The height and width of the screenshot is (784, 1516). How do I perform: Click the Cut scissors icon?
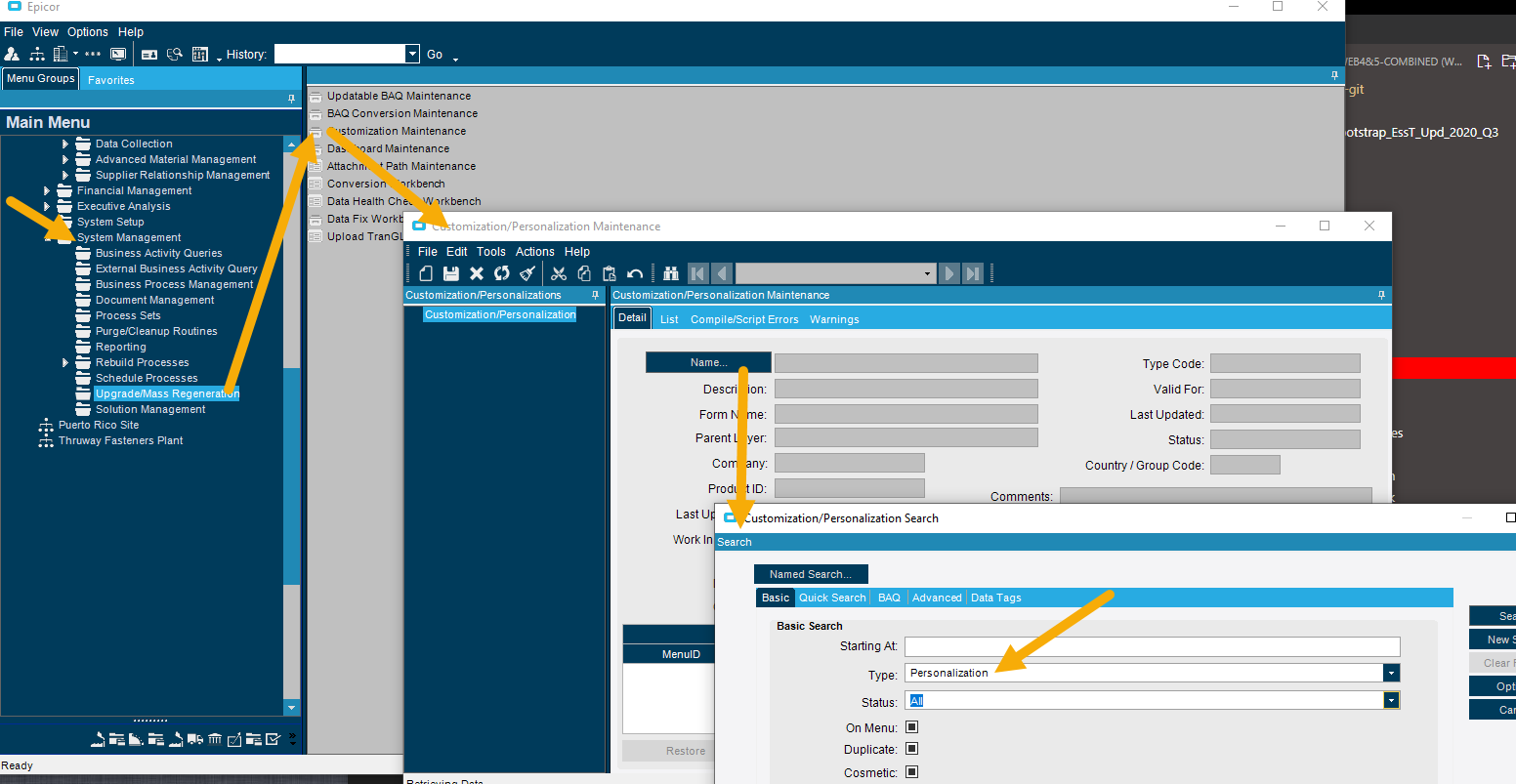(x=559, y=273)
